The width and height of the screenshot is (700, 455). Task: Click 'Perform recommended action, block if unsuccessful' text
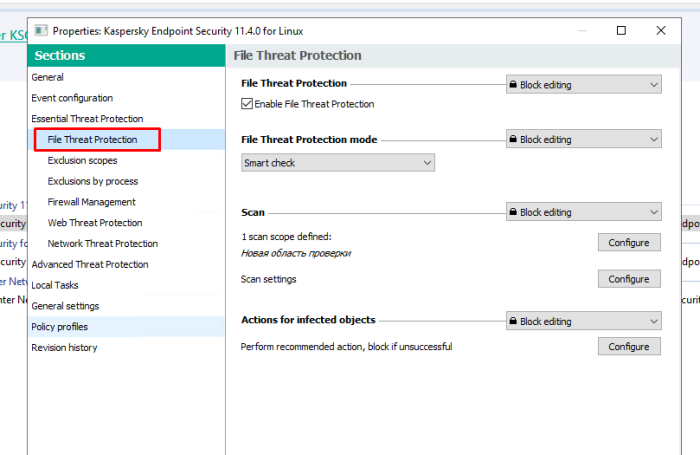(346, 346)
